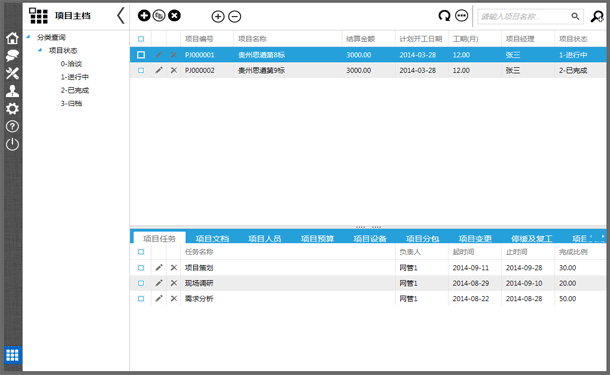Click the 完成比例 column header

[x=573, y=252]
